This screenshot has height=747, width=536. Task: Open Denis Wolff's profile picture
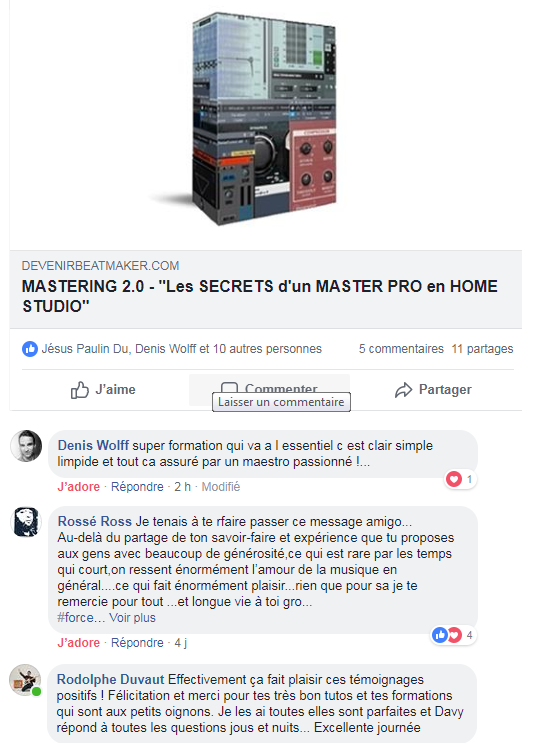tap(26, 446)
